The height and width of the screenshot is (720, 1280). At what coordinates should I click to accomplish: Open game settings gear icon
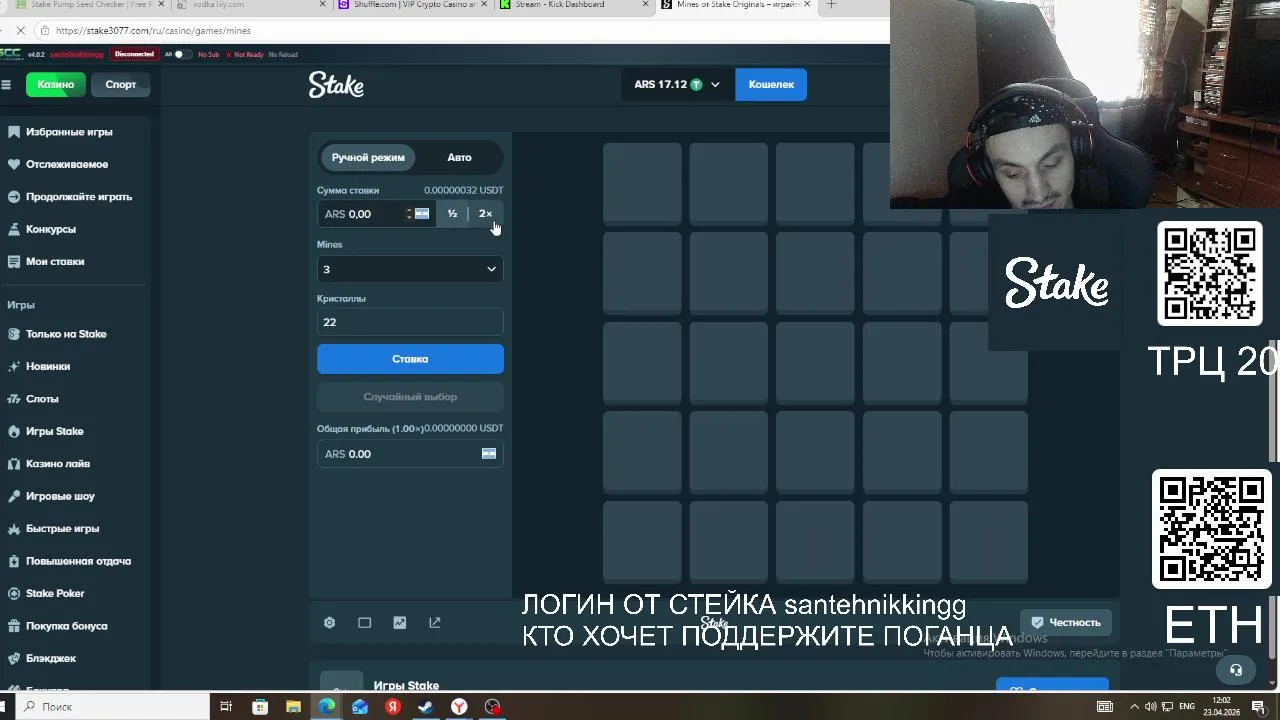point(329,623)
